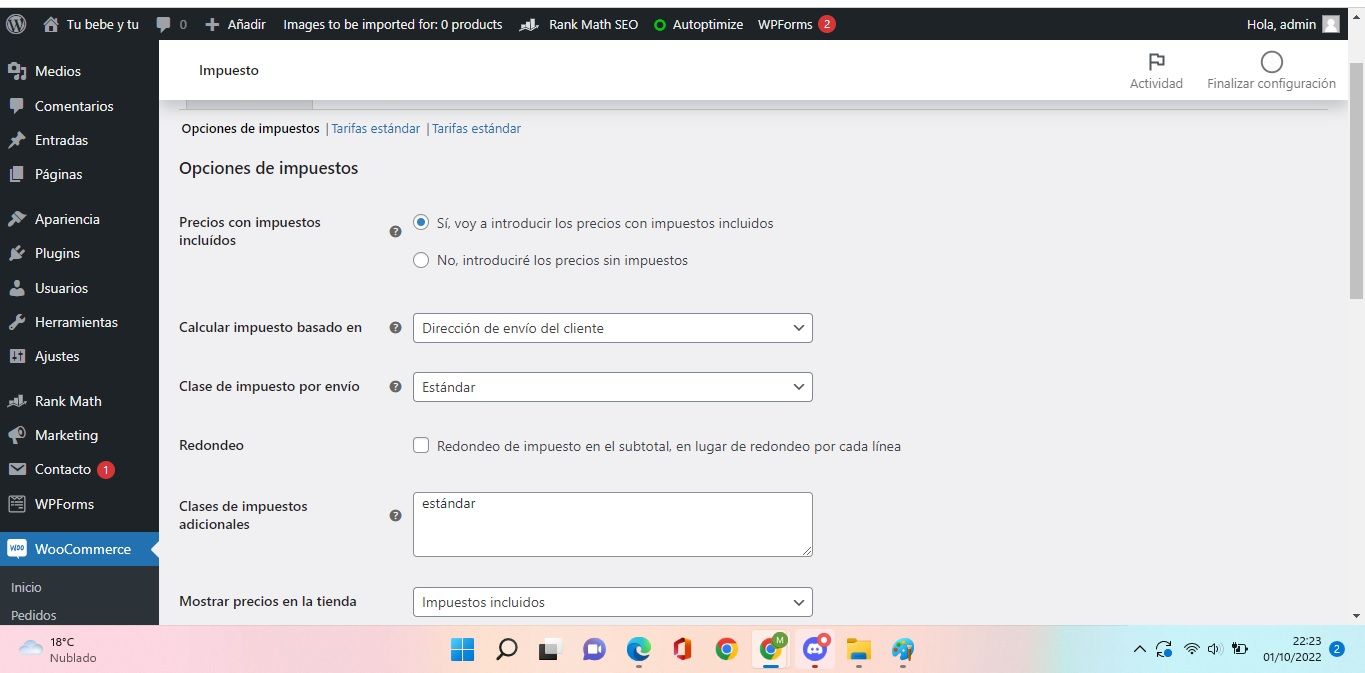This screenshot has height=673, width=1365.
Task: Select No, precios sin impuestos
Action: click(421, 260)
